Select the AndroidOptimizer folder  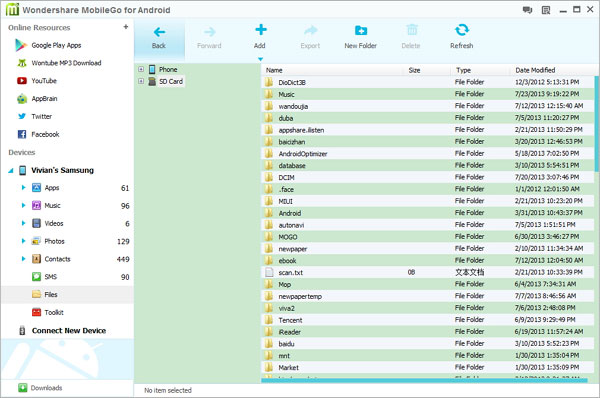tap(427, 153)
